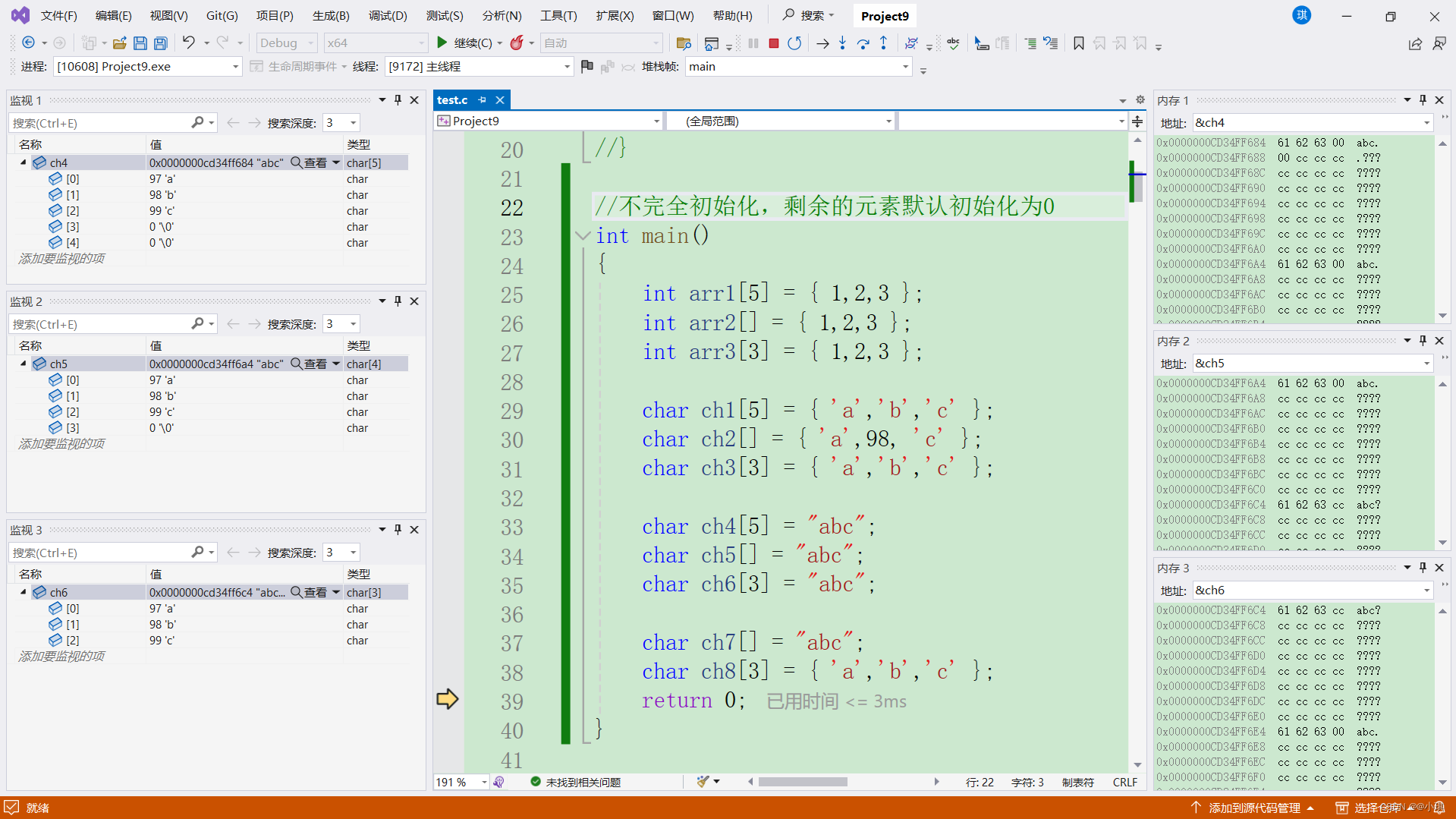The image size is (1456, 819).
Task: Click the Find in Files icon
Action: coord(684,43)
